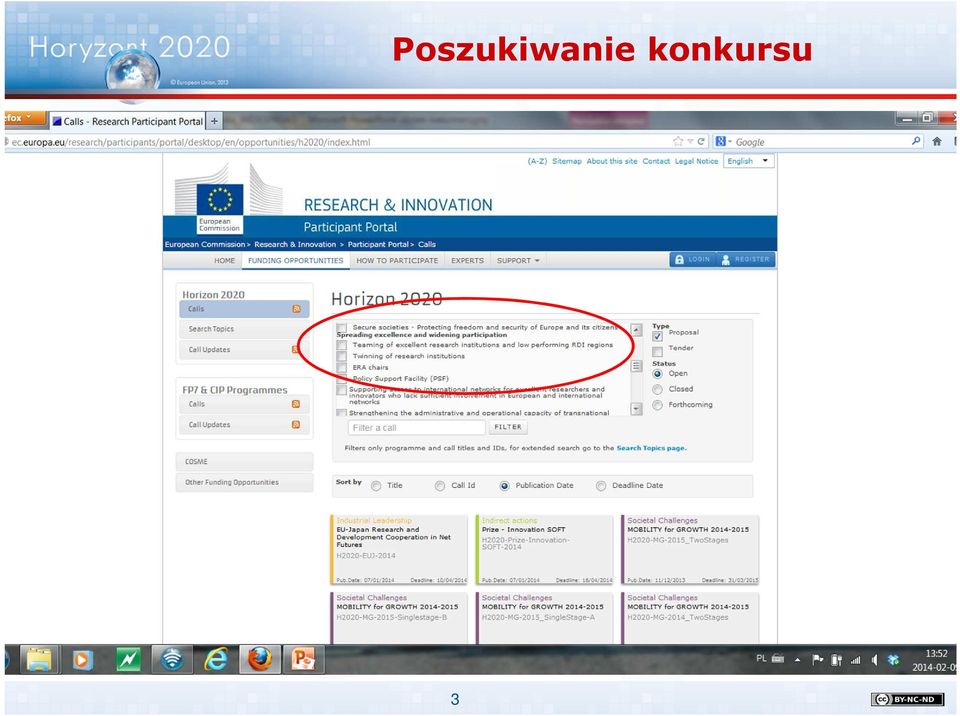Open the Experts menu tab
The image size is (960, 716).
tap(468, 260)
